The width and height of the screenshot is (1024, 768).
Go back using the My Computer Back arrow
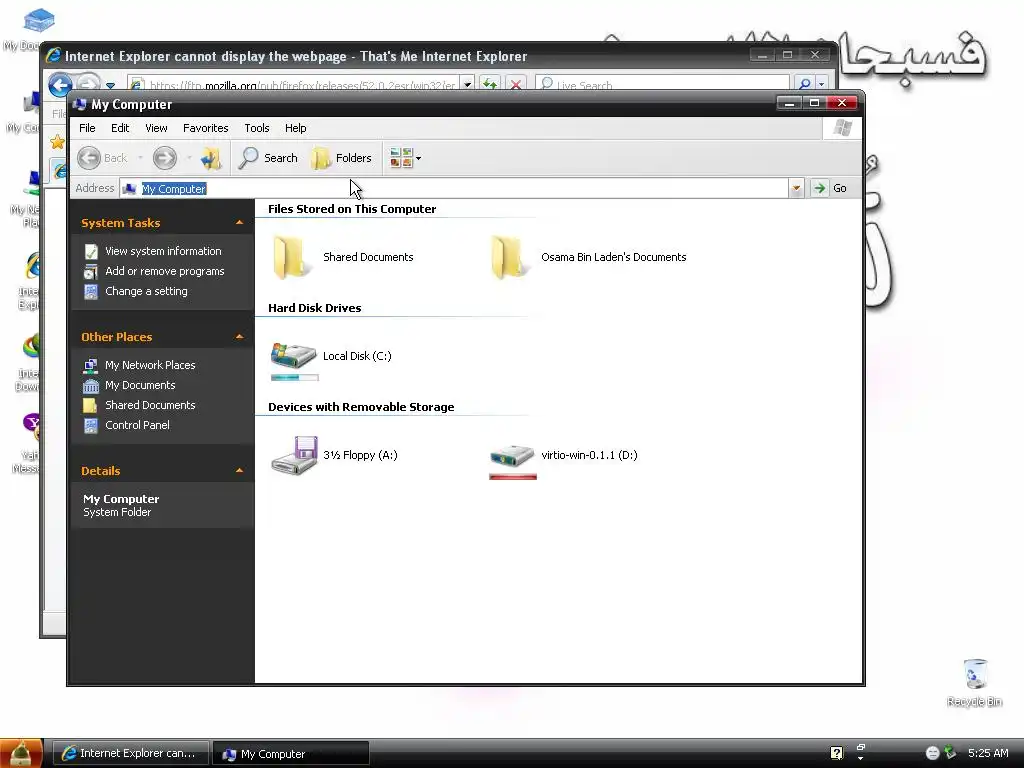[x=102, y=158]
